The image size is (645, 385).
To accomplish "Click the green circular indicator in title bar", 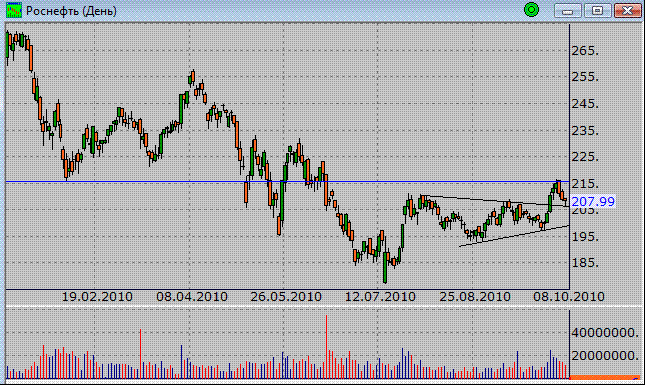I will click(x=531, y=10).
